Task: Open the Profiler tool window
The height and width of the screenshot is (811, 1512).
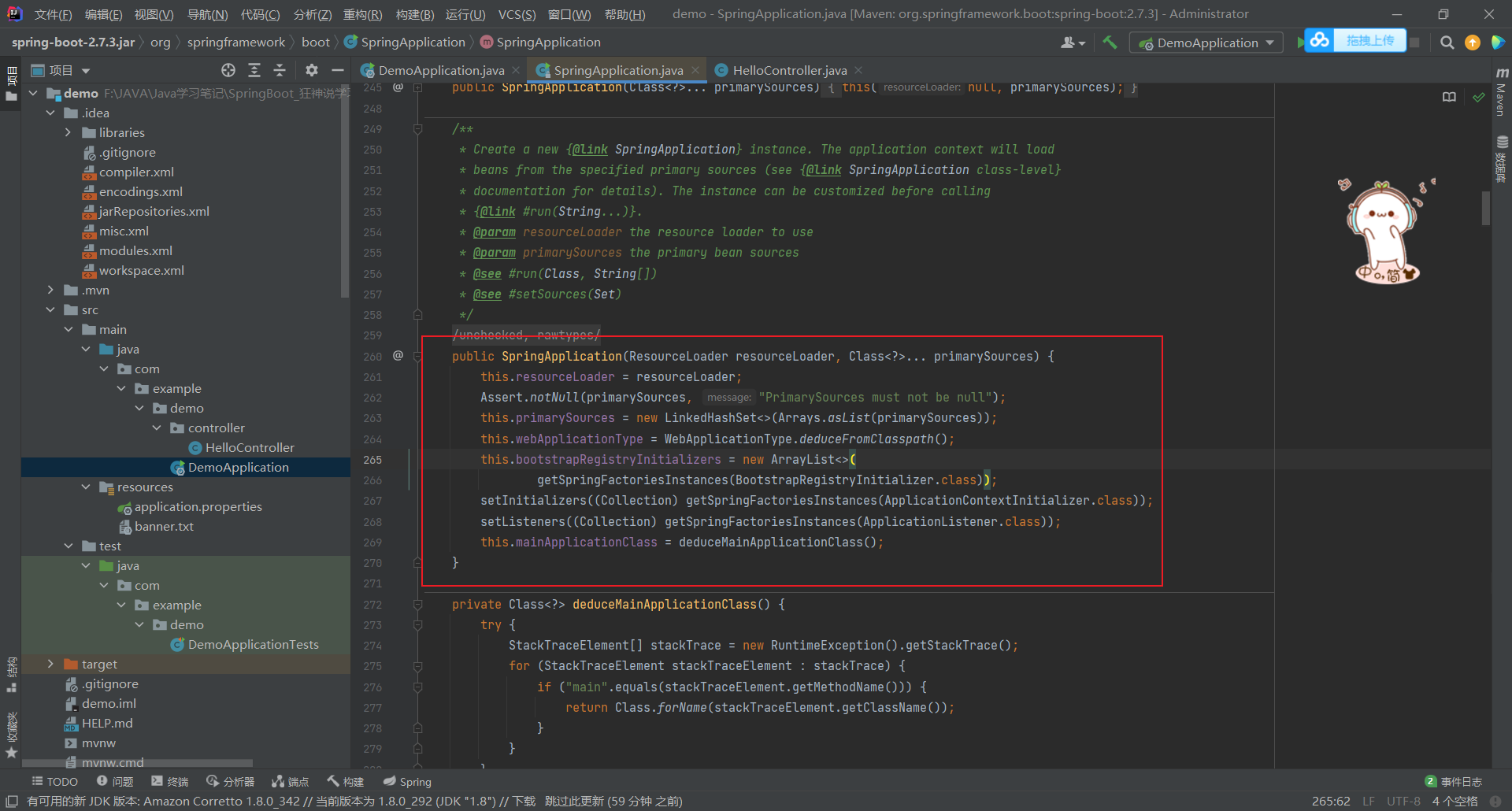Action: pos(230,781)
